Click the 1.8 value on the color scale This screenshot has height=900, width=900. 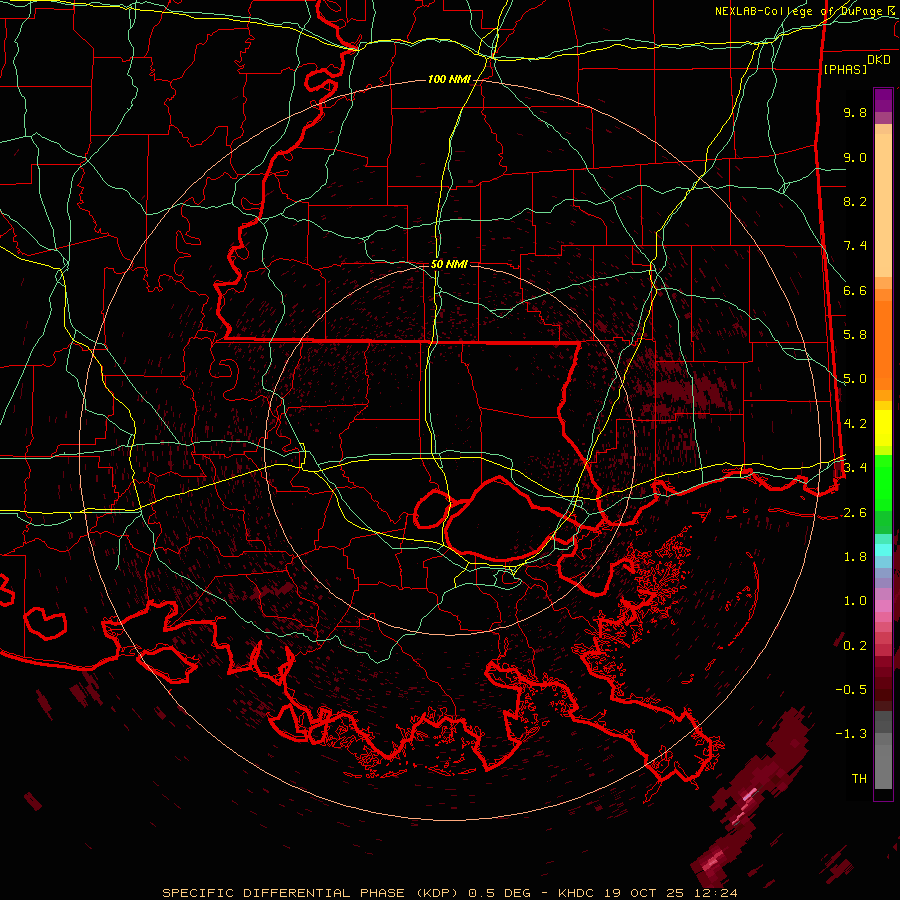click(855, 557)
